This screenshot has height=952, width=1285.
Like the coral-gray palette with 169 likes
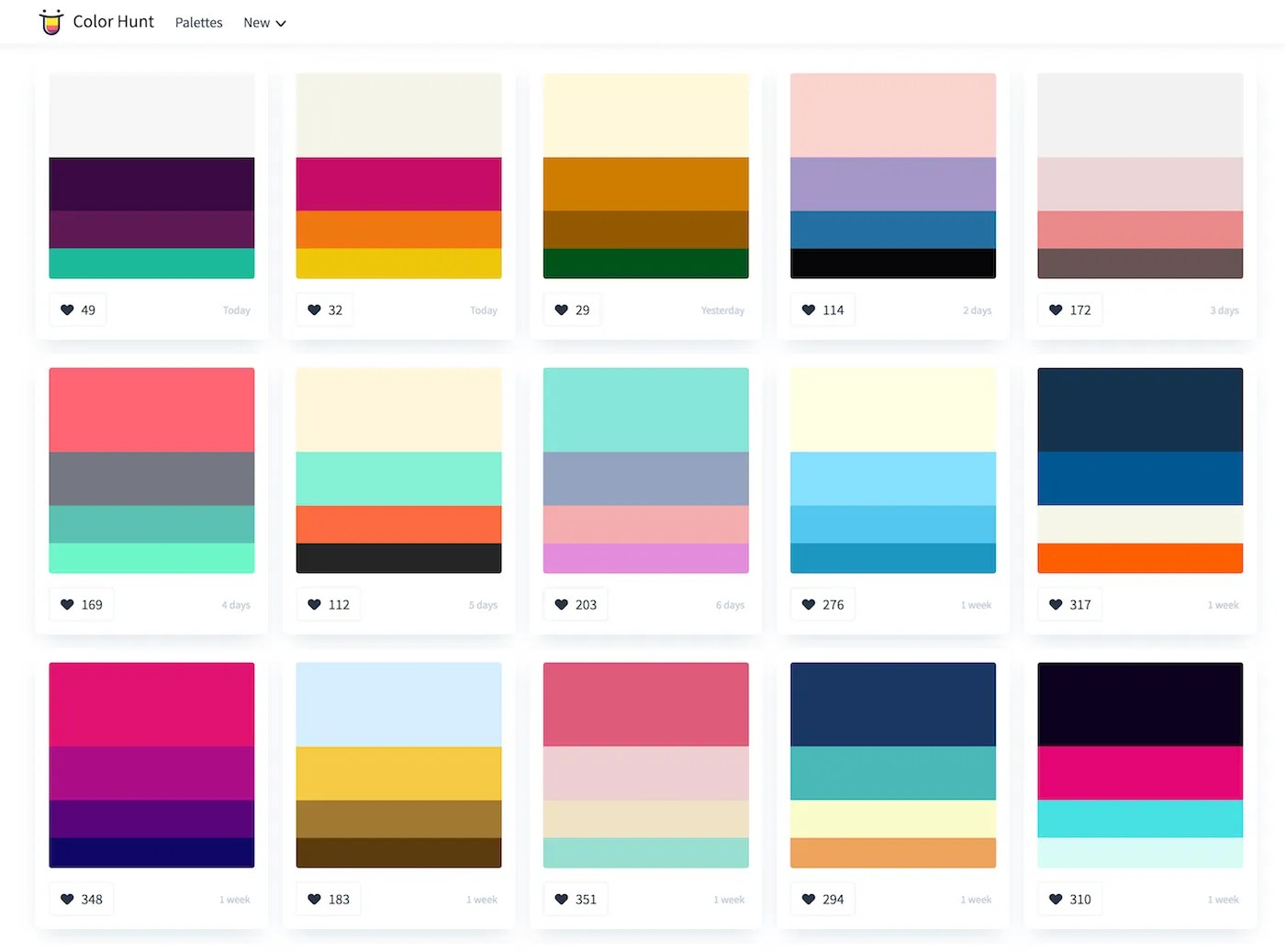click(x=67, y=604)
